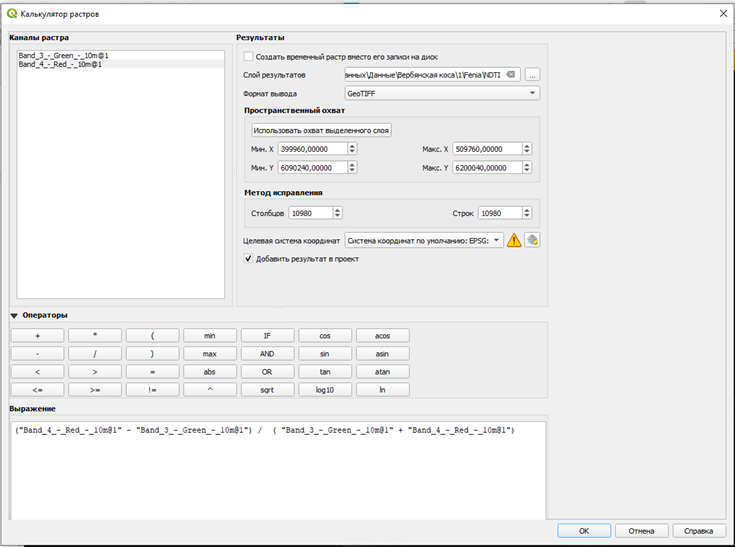Insert the sqrt operator
The image size is (735, 547).
click(267, 390)
